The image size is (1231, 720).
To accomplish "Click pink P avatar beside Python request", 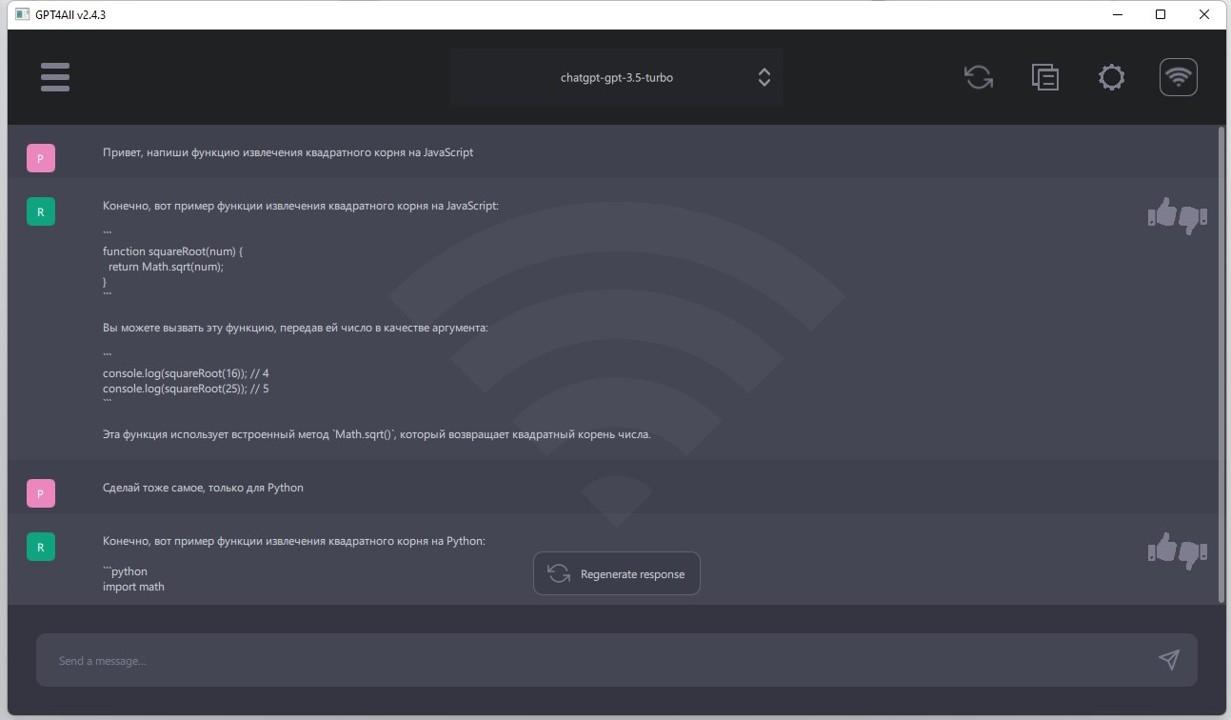I will pyautogui.click(x=41, y=493).
